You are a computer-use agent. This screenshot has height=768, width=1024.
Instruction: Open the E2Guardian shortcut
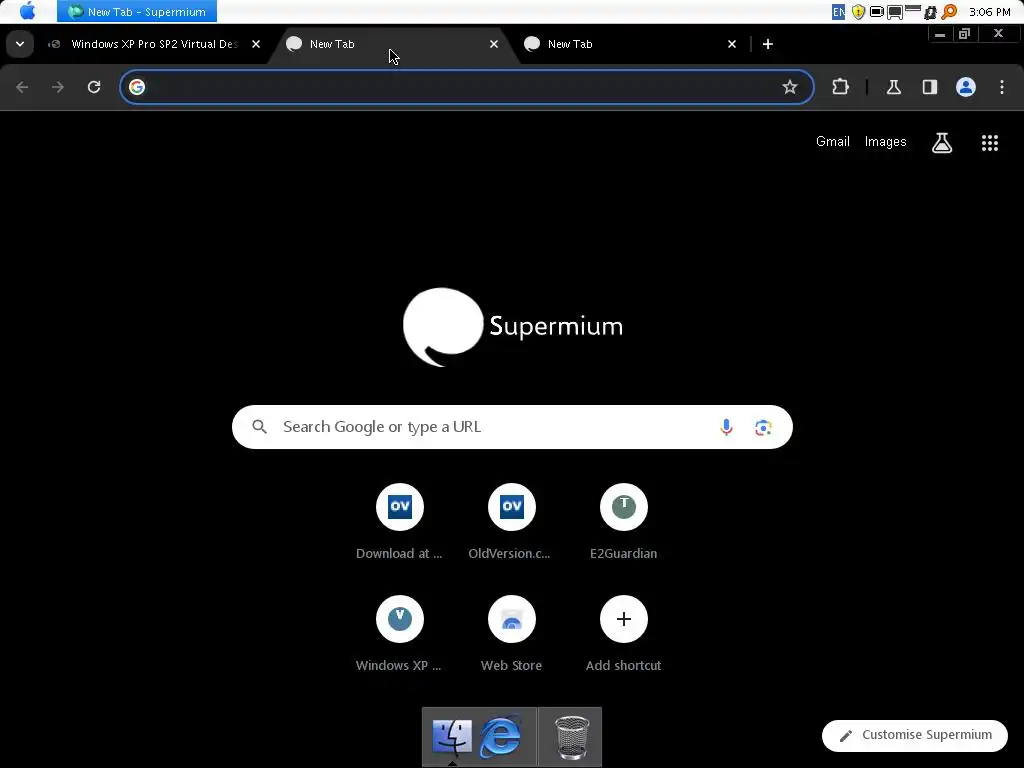click(x=624, y=522)
